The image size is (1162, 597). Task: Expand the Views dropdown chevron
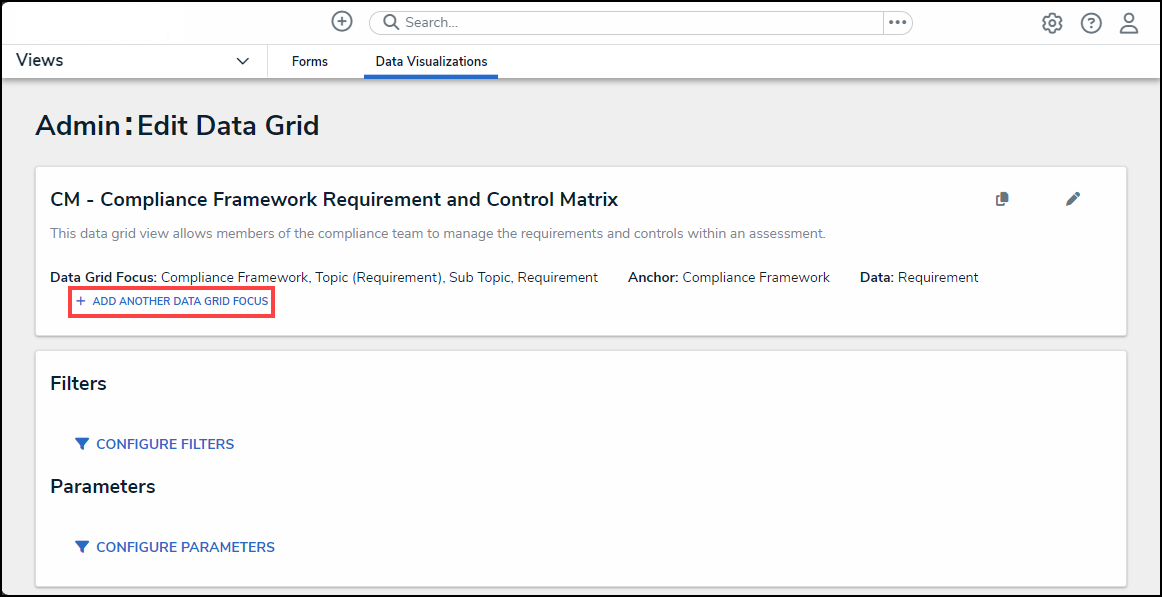242,61
